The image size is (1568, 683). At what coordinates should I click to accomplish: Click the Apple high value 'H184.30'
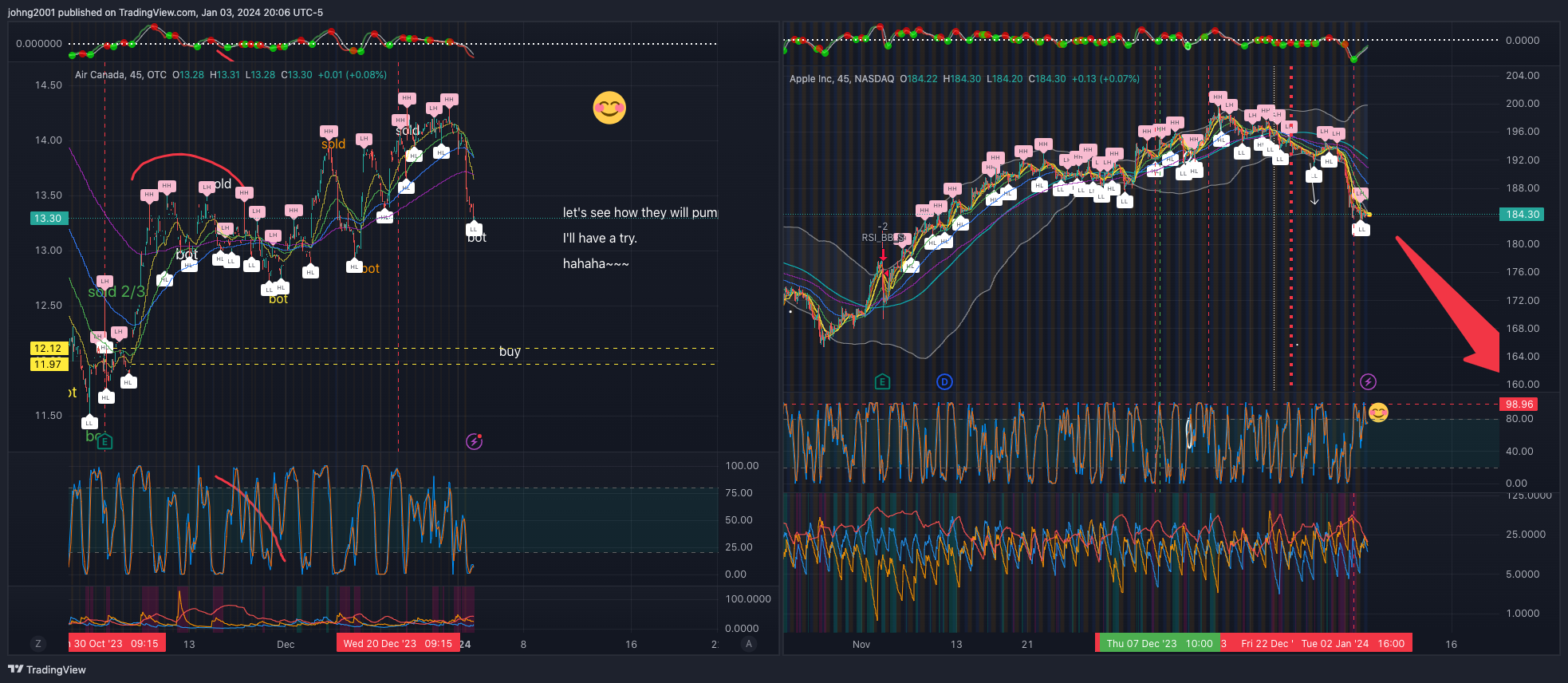[x=962, y=79]
